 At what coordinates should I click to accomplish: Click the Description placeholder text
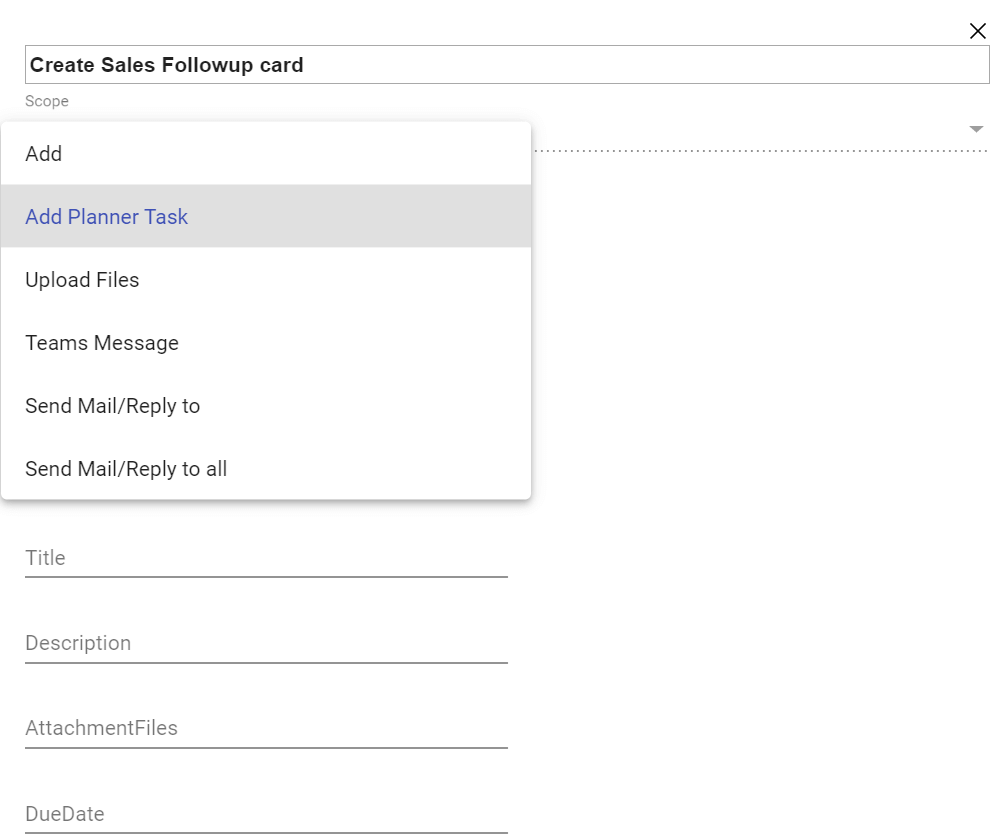click(x=78, y=643)
